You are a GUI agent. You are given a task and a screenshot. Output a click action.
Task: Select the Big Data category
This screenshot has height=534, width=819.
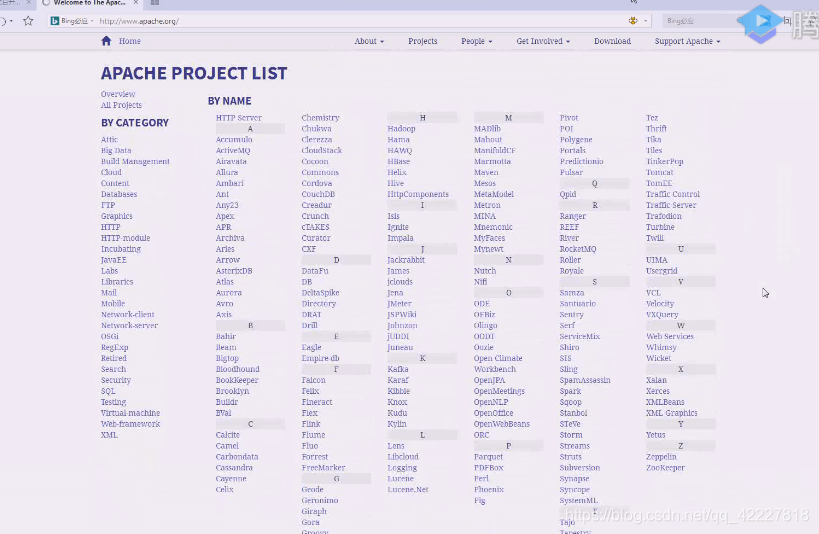click(x=116, y=150)
